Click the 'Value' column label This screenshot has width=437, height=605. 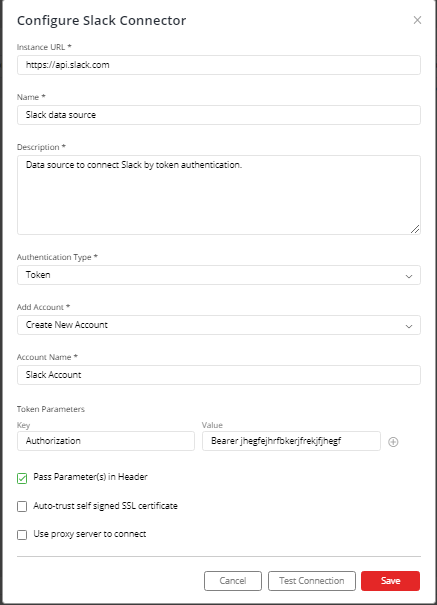[x=212, y=425]
